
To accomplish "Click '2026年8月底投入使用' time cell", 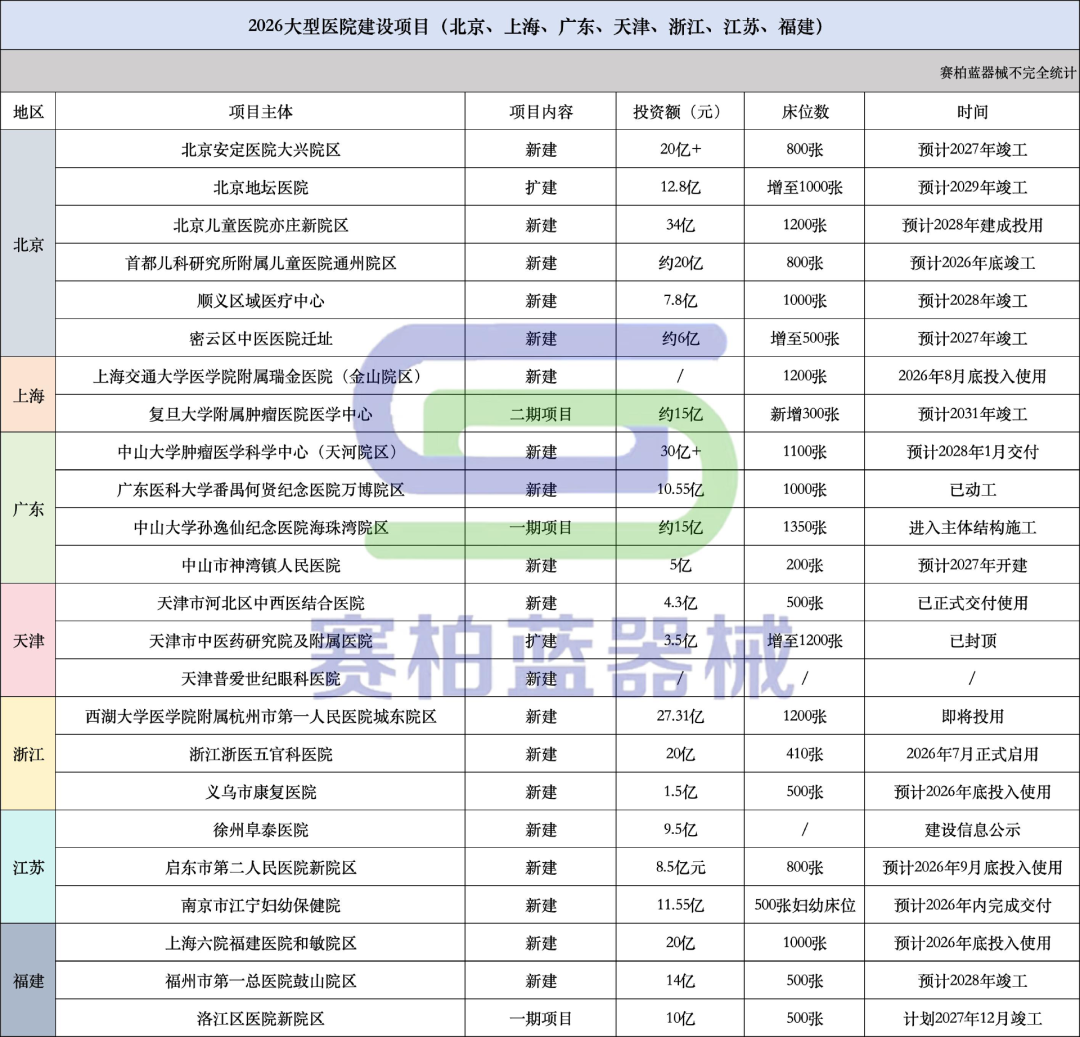I will pos(972,377).
